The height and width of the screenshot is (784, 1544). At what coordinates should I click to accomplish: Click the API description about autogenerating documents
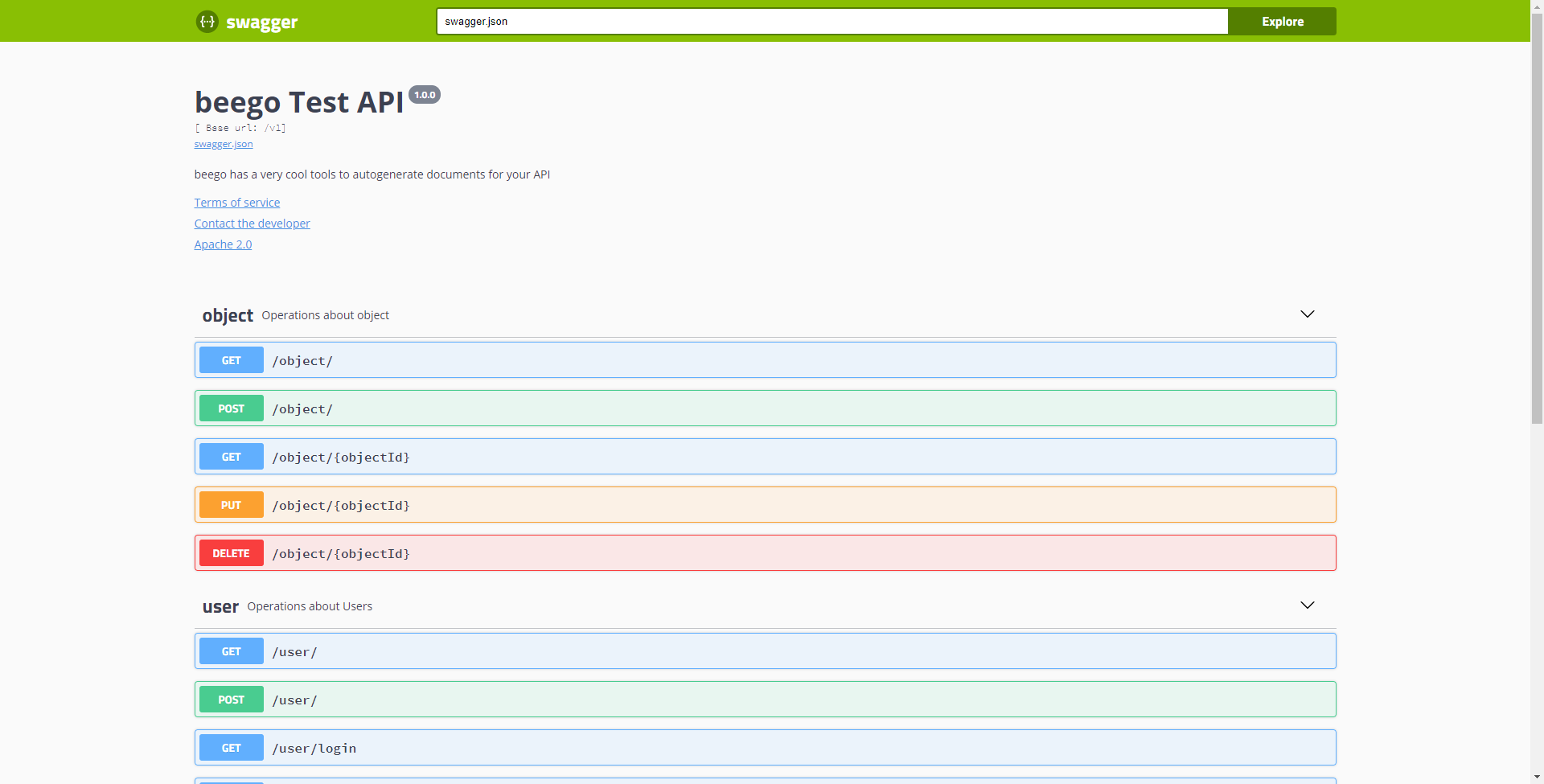372,174
